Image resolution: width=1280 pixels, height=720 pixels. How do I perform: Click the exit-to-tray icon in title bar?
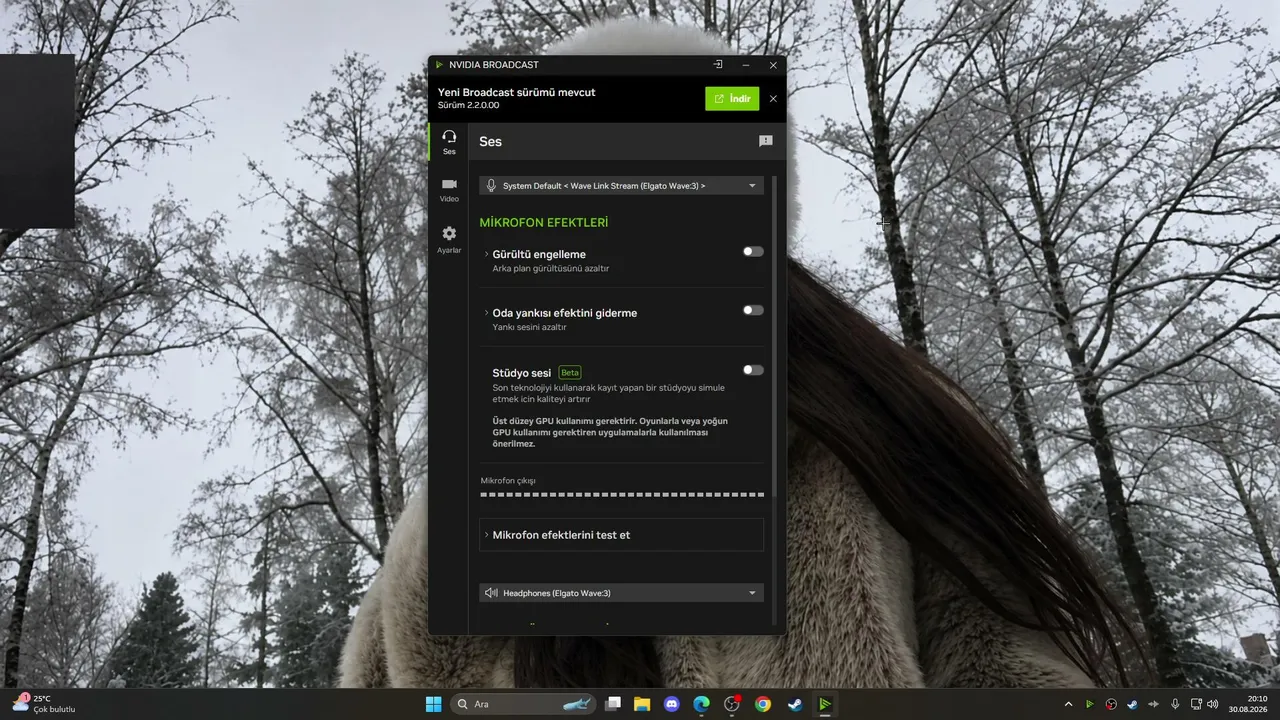click(x=718, y=65)
